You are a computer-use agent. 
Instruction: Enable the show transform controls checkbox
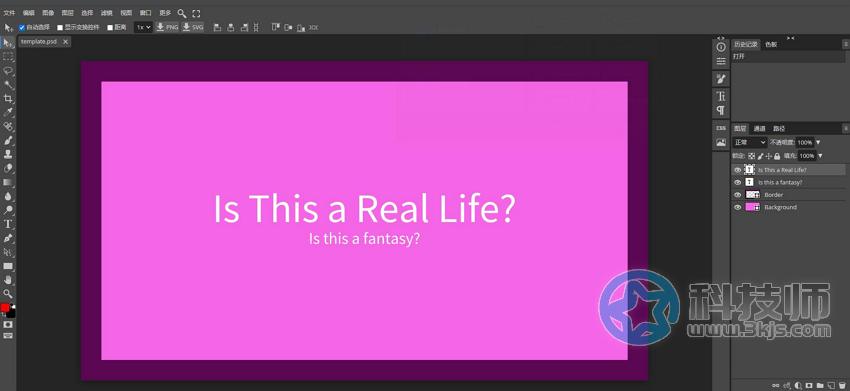point(60,27)
